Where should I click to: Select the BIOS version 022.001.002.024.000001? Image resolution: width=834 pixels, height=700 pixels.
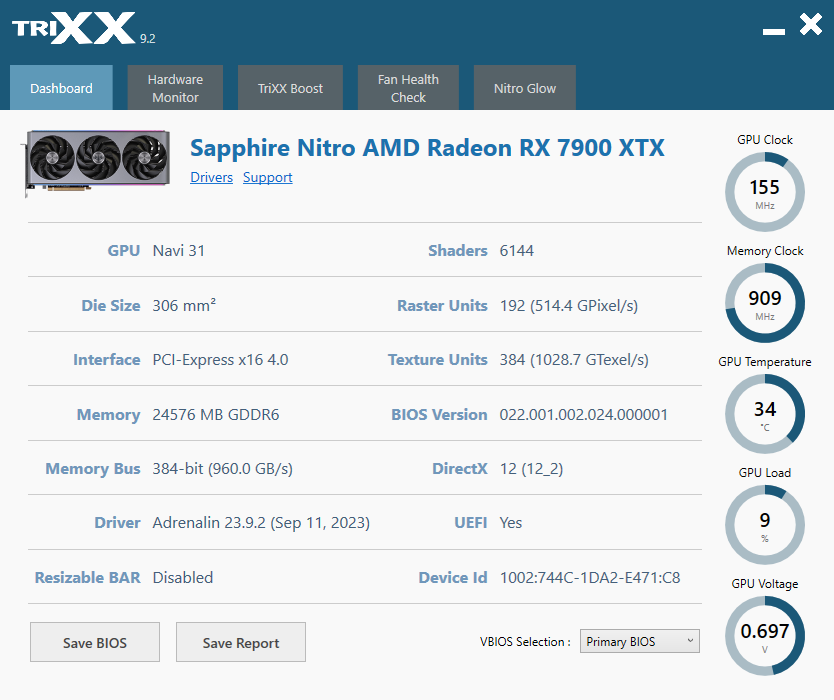[x=583, y=414]
